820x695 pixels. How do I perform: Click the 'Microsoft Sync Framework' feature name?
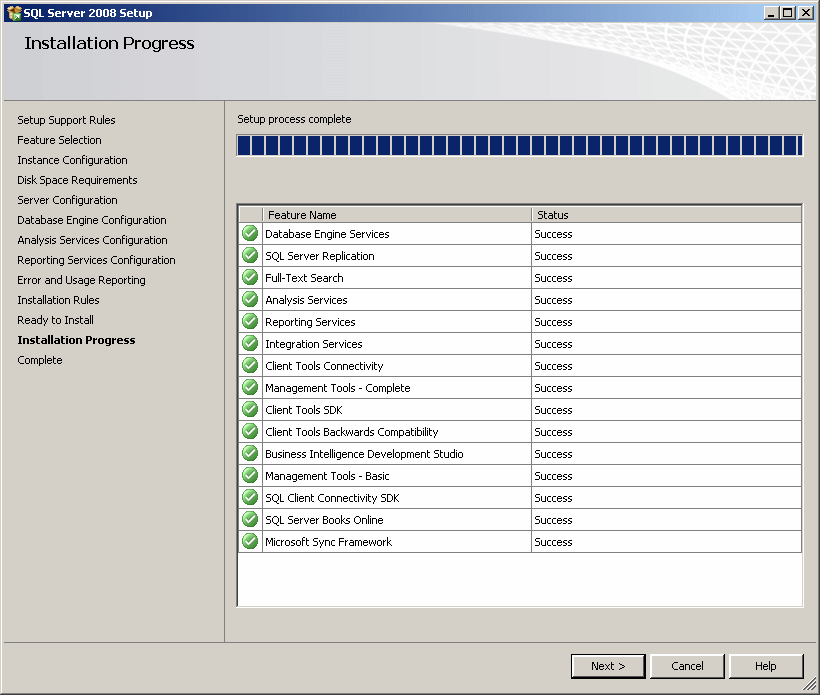point(328,541)
